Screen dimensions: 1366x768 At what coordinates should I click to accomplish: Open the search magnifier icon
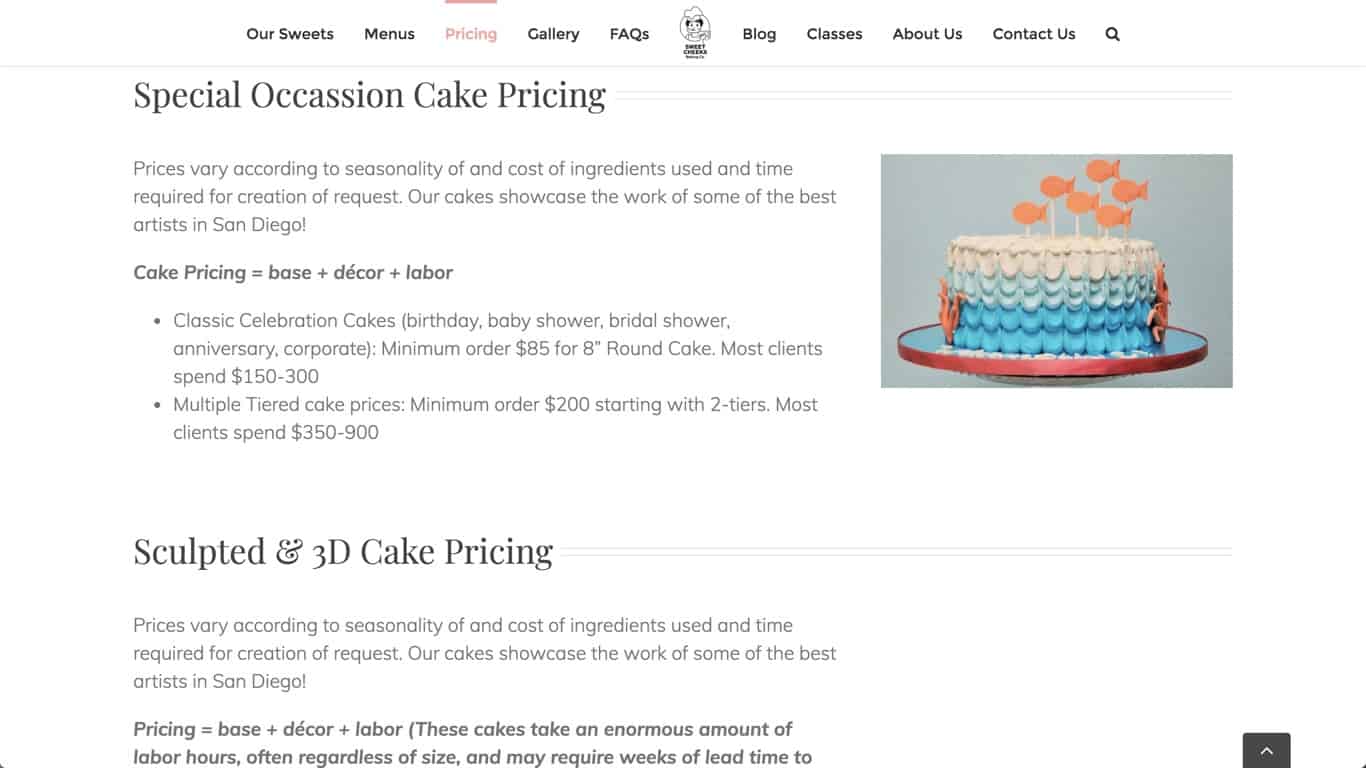tap(1112, 34)
